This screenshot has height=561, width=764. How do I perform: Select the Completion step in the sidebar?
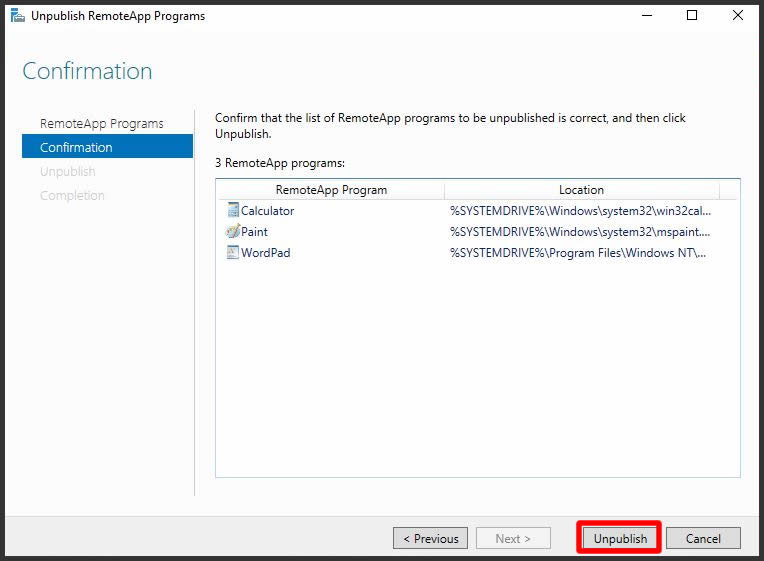72,195
